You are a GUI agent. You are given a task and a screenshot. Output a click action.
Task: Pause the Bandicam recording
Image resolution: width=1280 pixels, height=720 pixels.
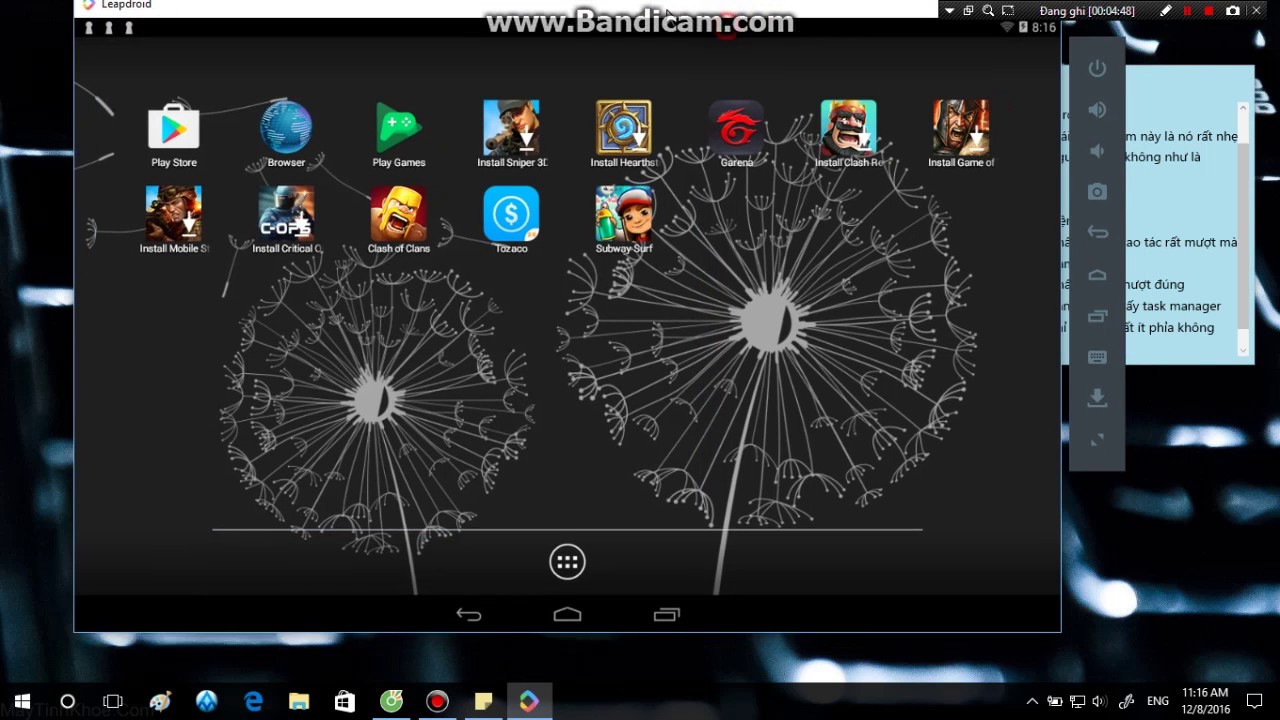pos(1188,11)
